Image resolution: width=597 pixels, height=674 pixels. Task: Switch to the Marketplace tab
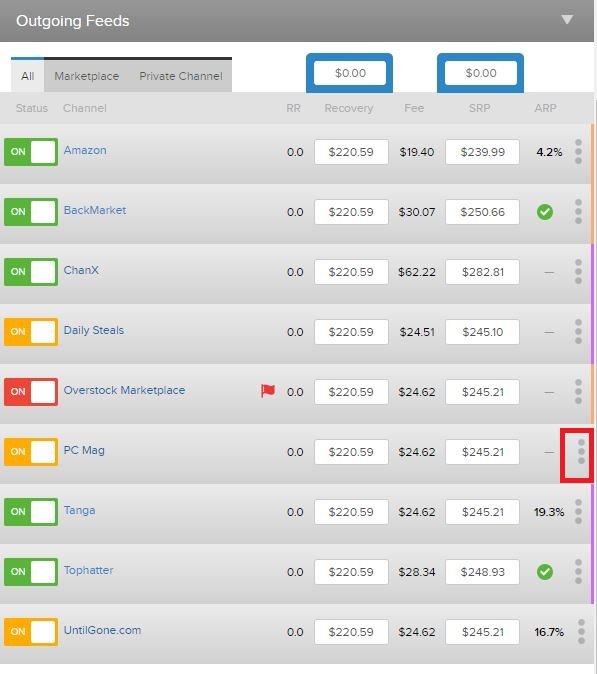[x=86, y=76]
